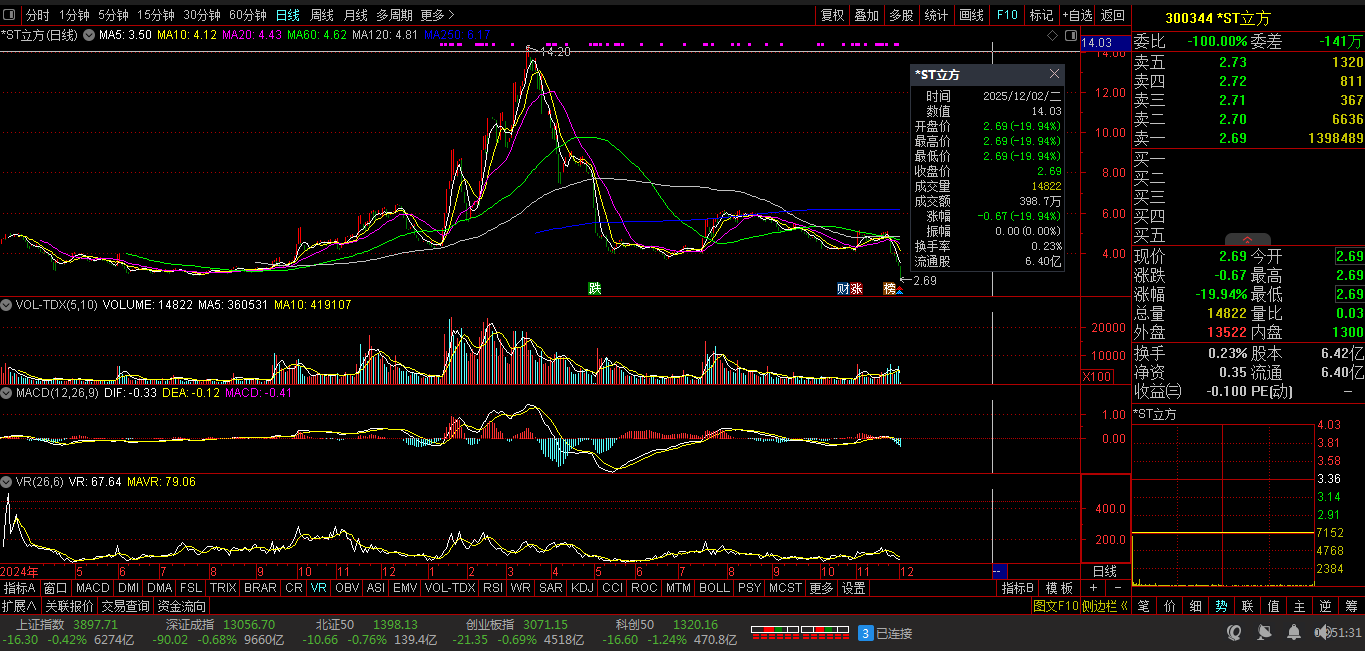The height and width of the screenshot is (651, 1365).
Task: Expand the MACD(12,26,9) indicator dropdown
Action: [7, 393]
